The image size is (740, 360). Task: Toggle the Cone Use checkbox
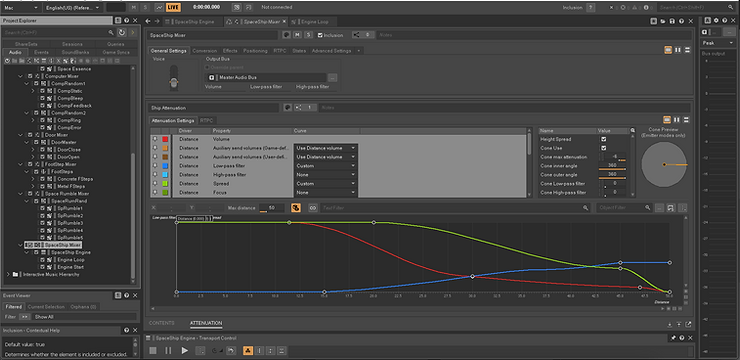click(x=603, y=148)
